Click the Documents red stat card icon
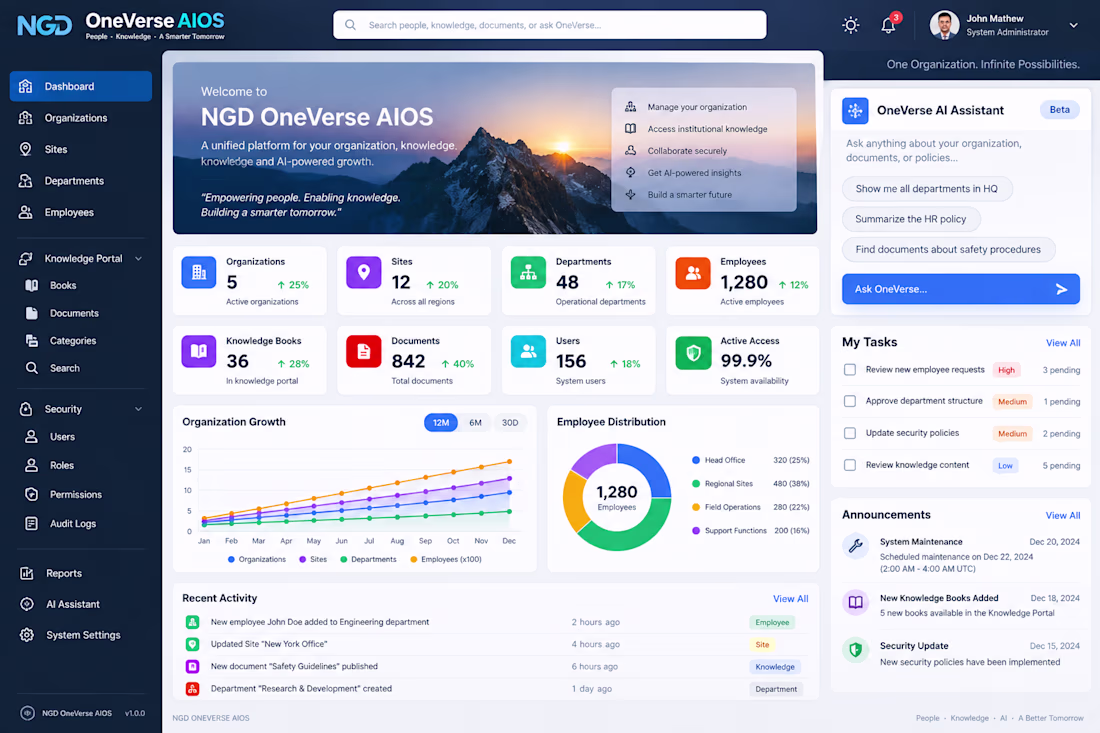This screenshot has height=733, width=1100. 363,351
